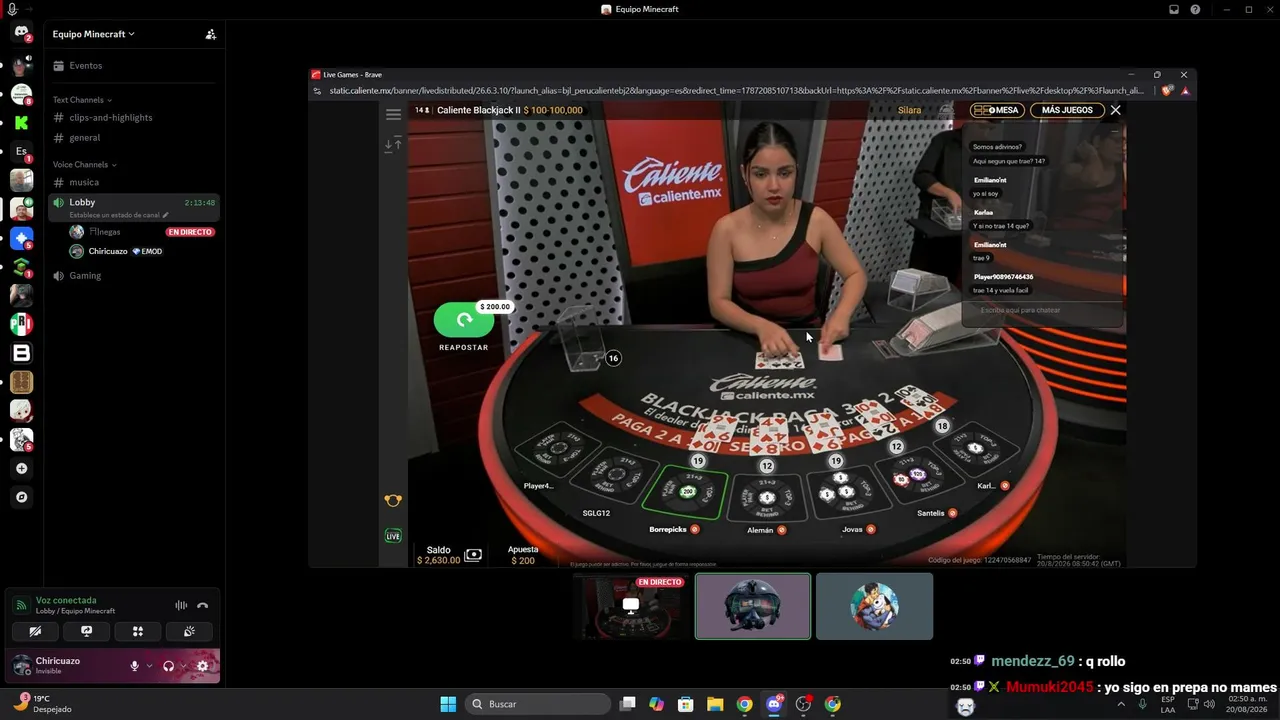Open the gold medal icon in game sidebar
1280x720 pixels.
coord(393,500)
